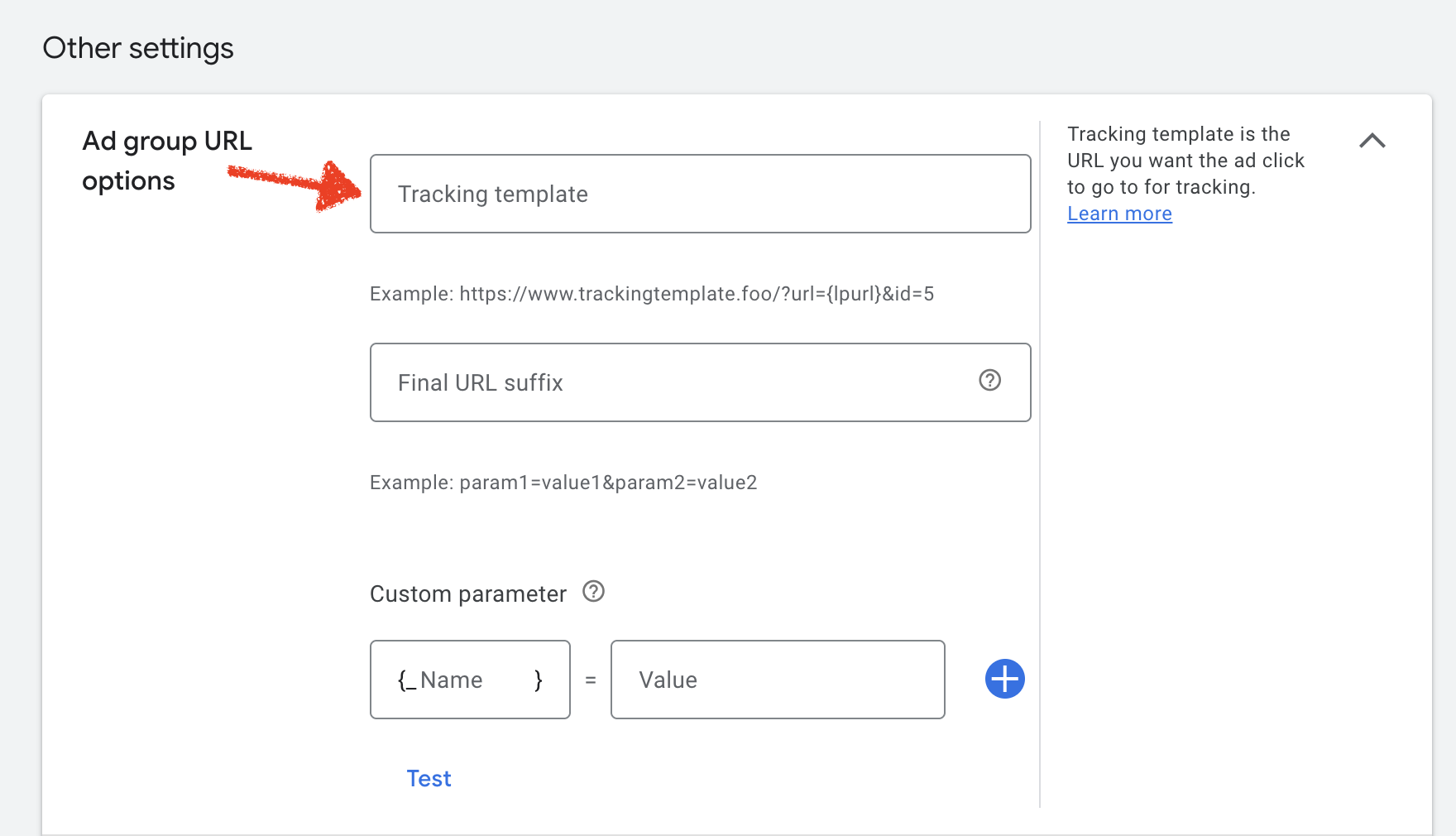The image size is (1456, 836).
Task: Click the Tracking template description text
Action: click(1185, 161)
